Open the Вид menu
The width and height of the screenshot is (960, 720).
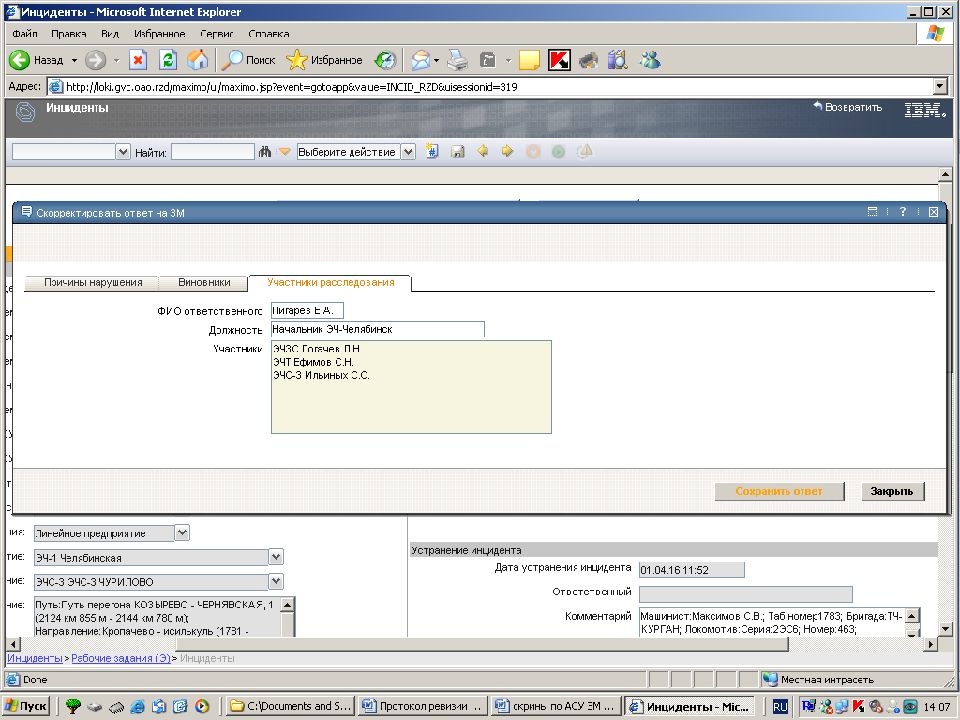(110, 34)
